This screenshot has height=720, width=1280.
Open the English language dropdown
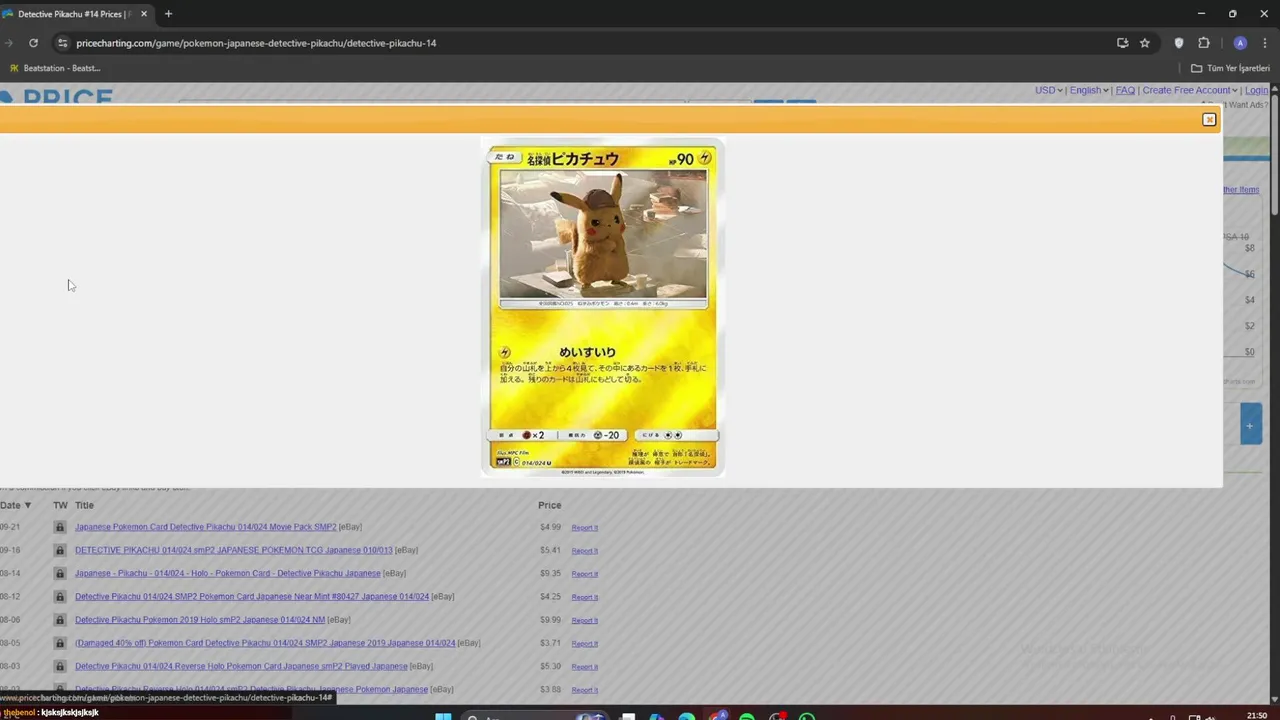pyautogui.click(x=1089, y=90)
